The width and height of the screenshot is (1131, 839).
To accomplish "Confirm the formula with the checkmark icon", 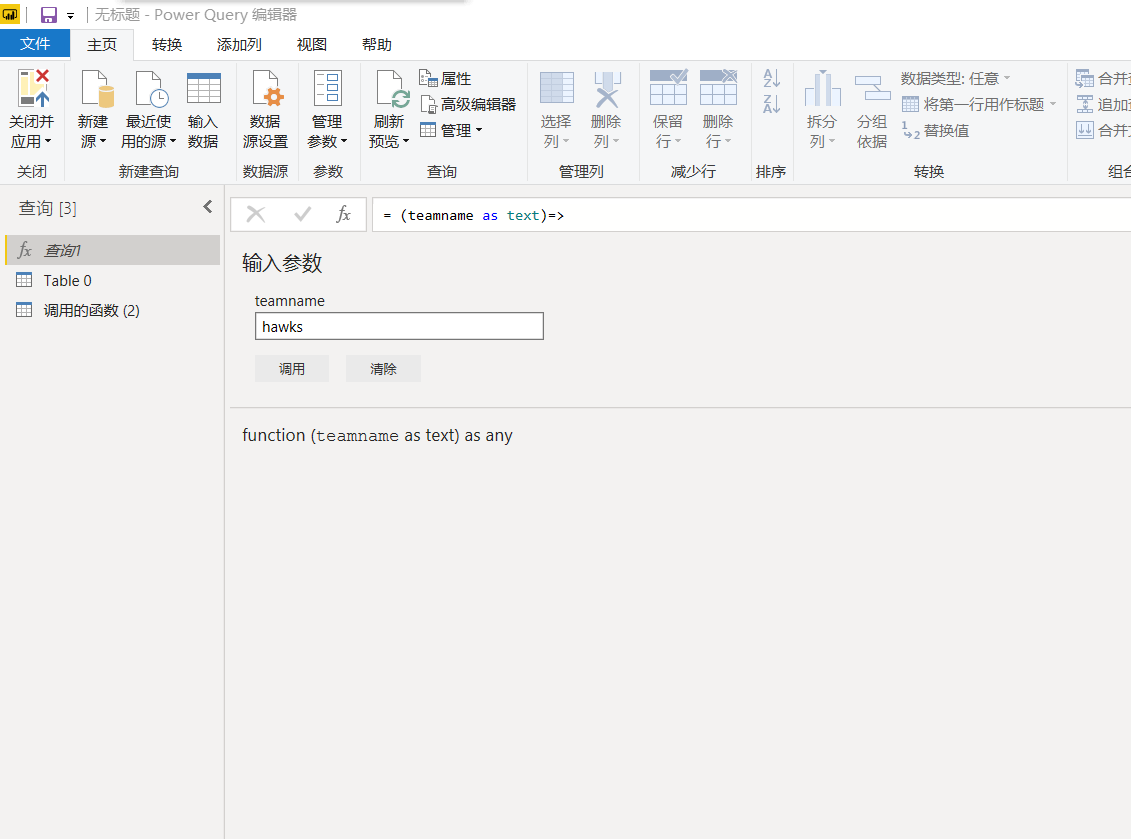I will 303,214.
